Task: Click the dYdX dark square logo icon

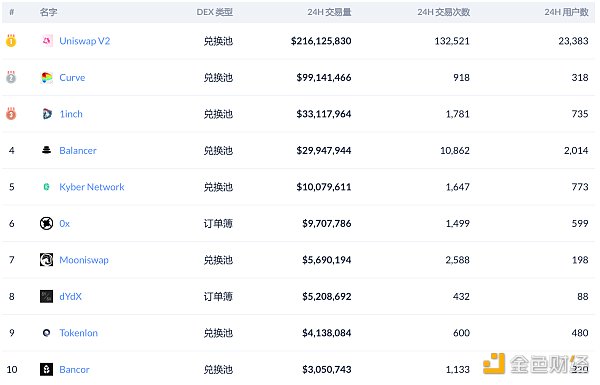Action: [x=47, y=296]
